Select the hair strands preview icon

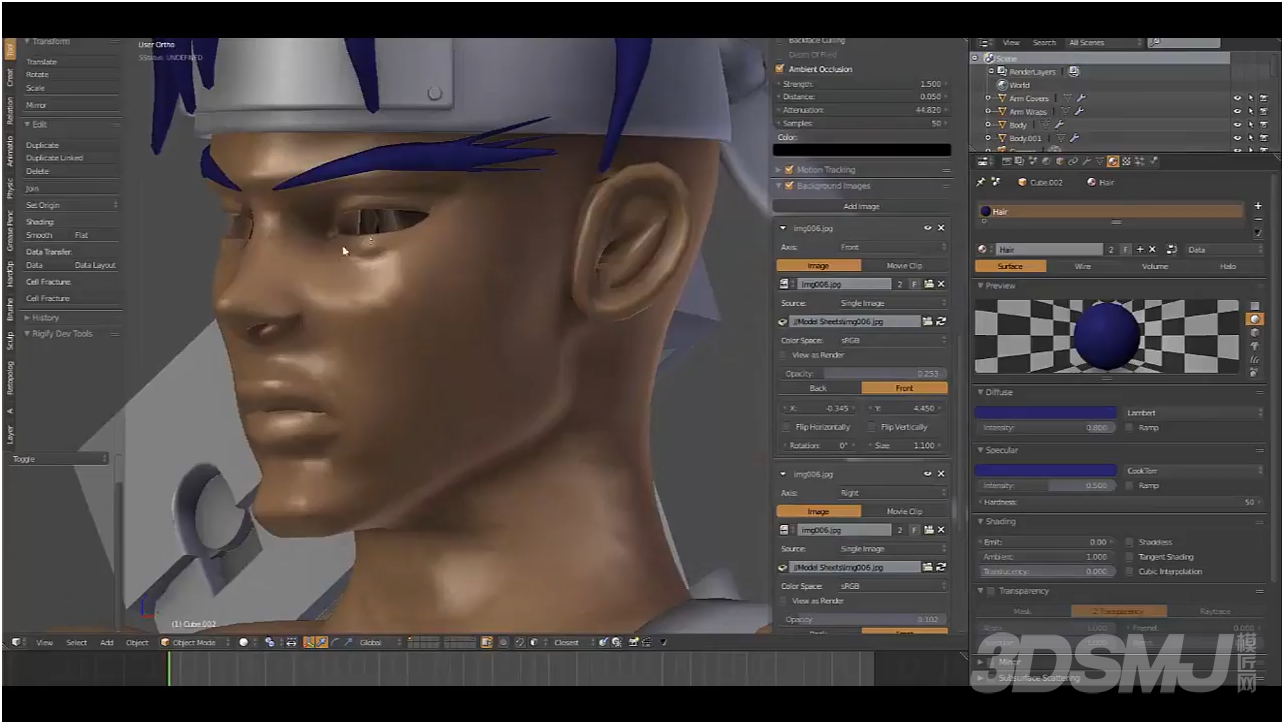pyautogui.click(x=1255, y=359)
